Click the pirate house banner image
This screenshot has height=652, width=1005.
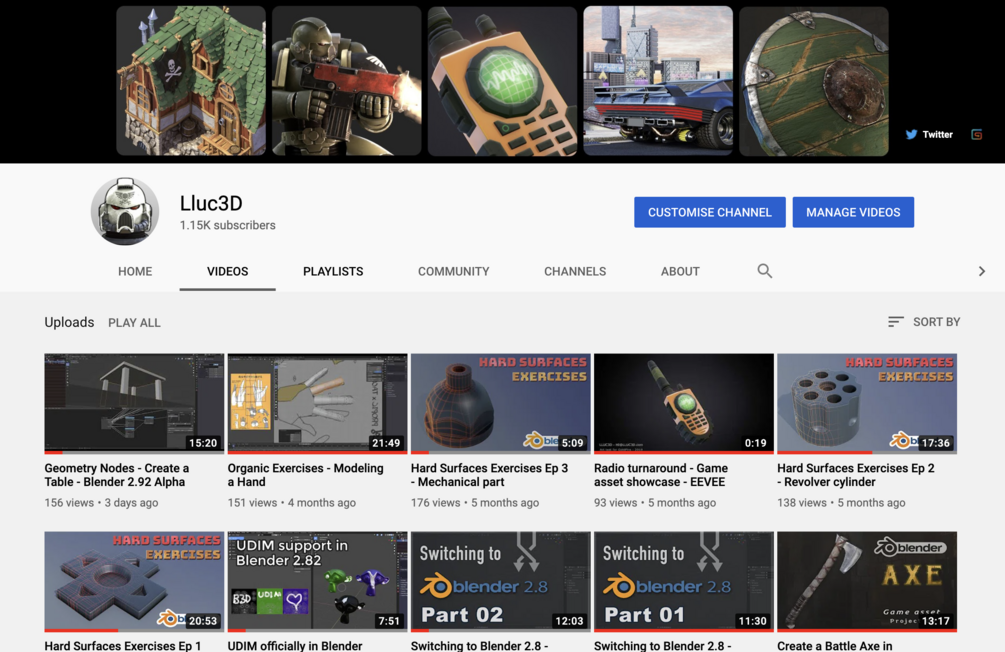[191, 81]
